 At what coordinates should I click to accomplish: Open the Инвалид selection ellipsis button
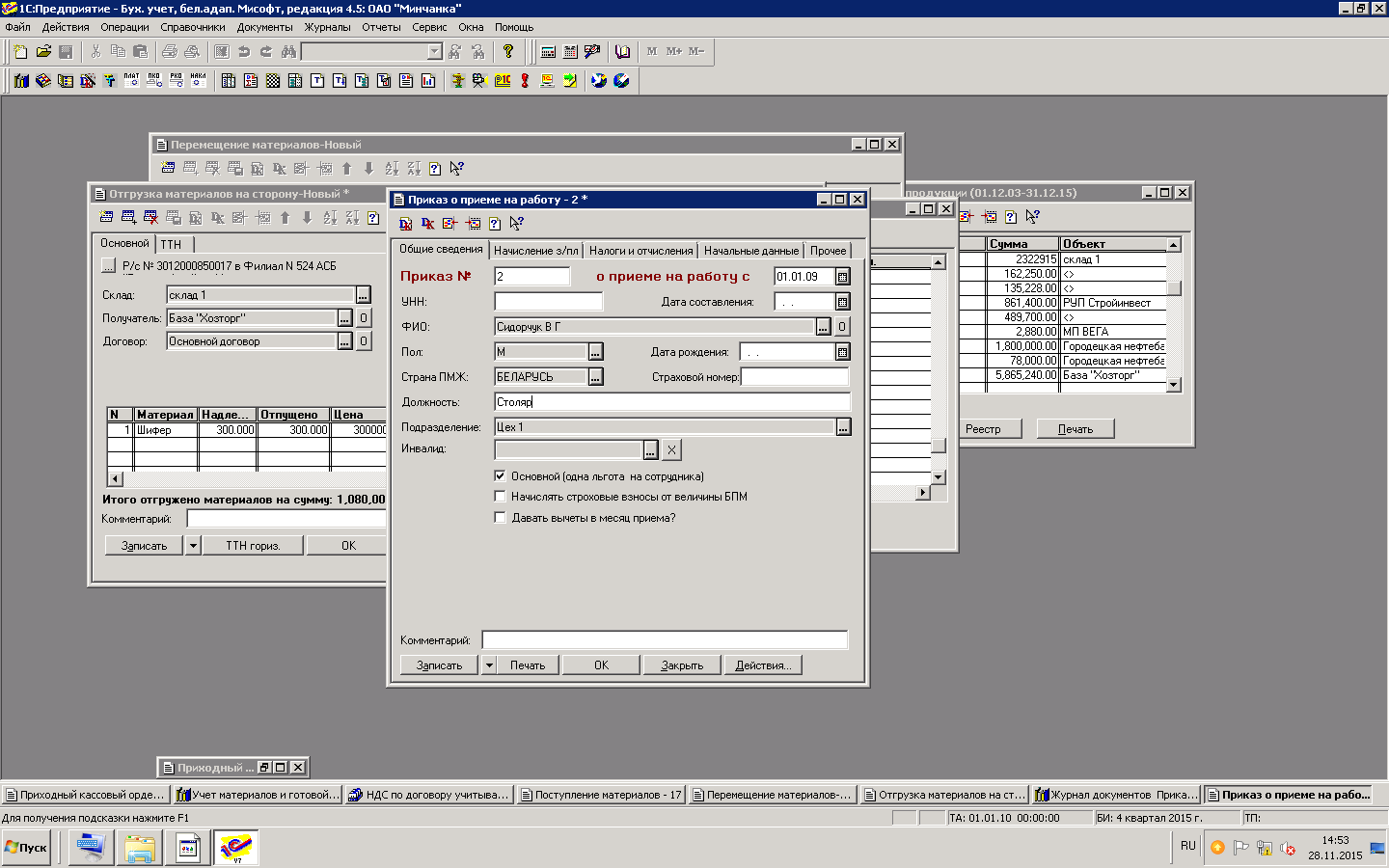(x=651, y=449)
